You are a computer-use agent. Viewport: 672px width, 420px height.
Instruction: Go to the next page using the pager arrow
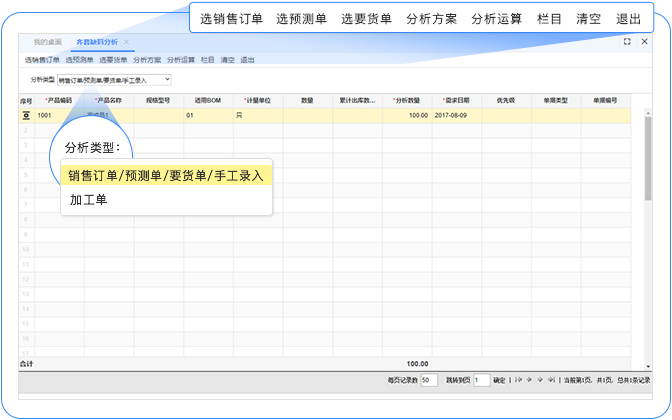(540, 380)
